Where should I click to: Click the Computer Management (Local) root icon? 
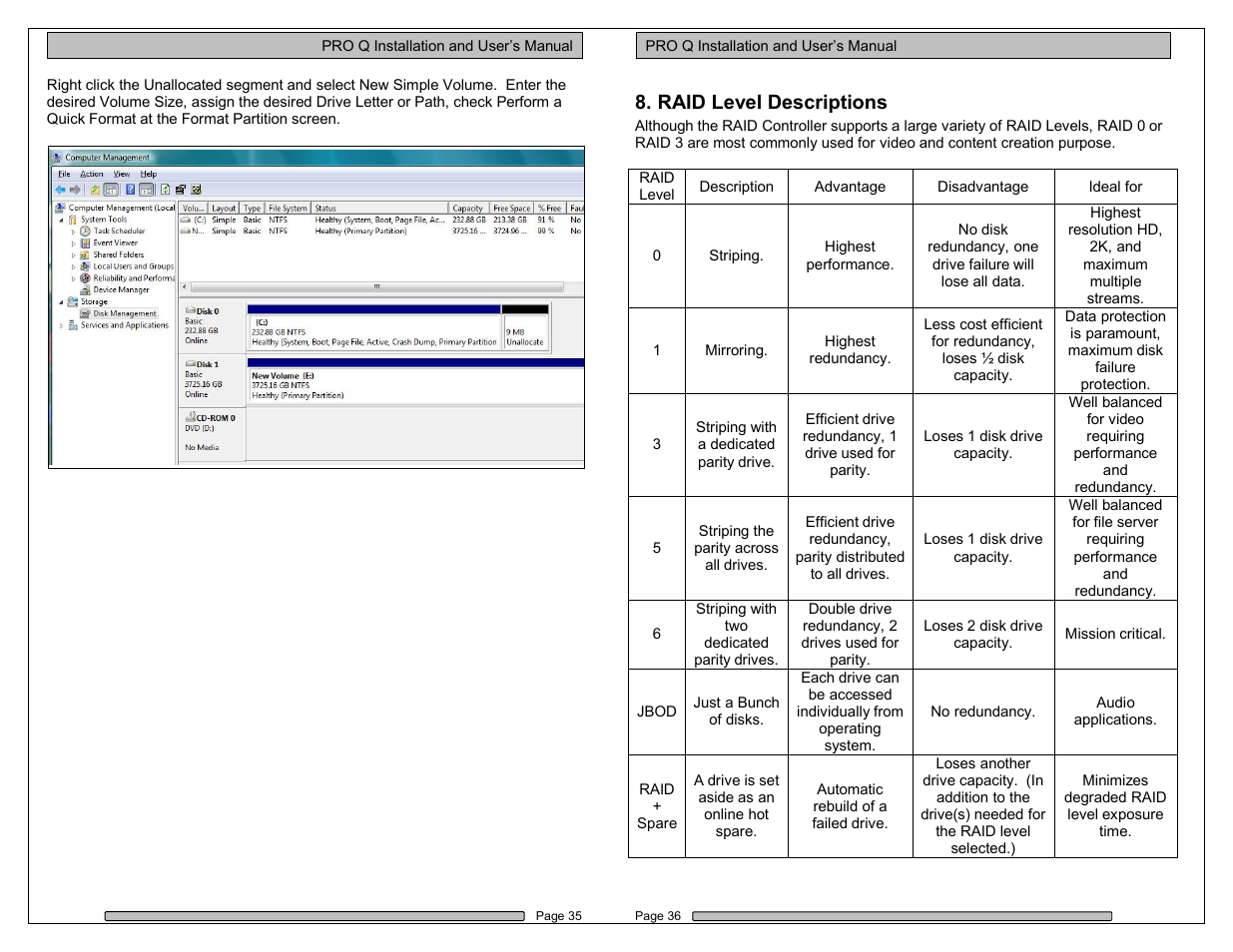click(x=60, y=209)
